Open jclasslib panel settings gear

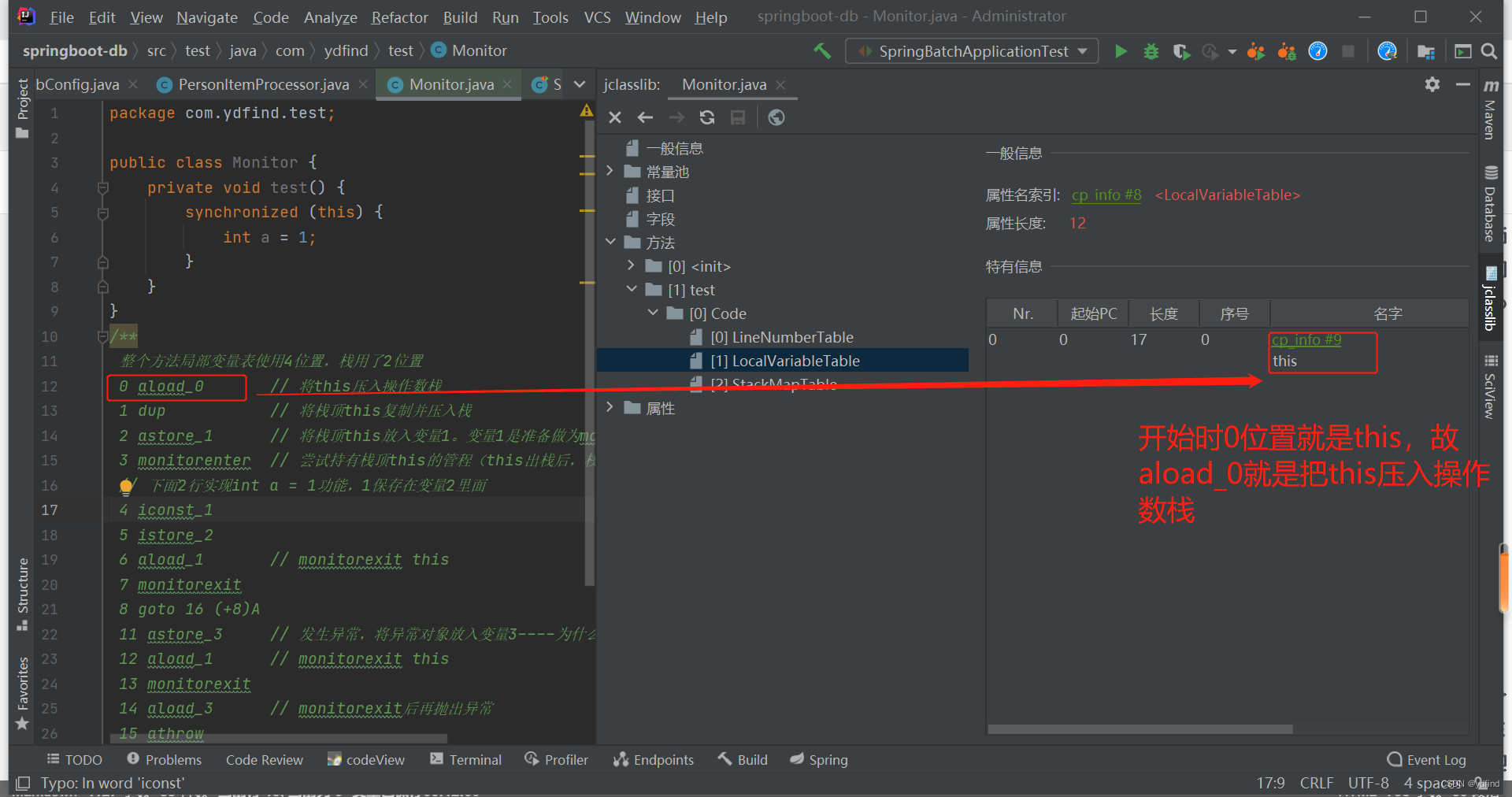pyautogui.click(x=1432, y=84)
